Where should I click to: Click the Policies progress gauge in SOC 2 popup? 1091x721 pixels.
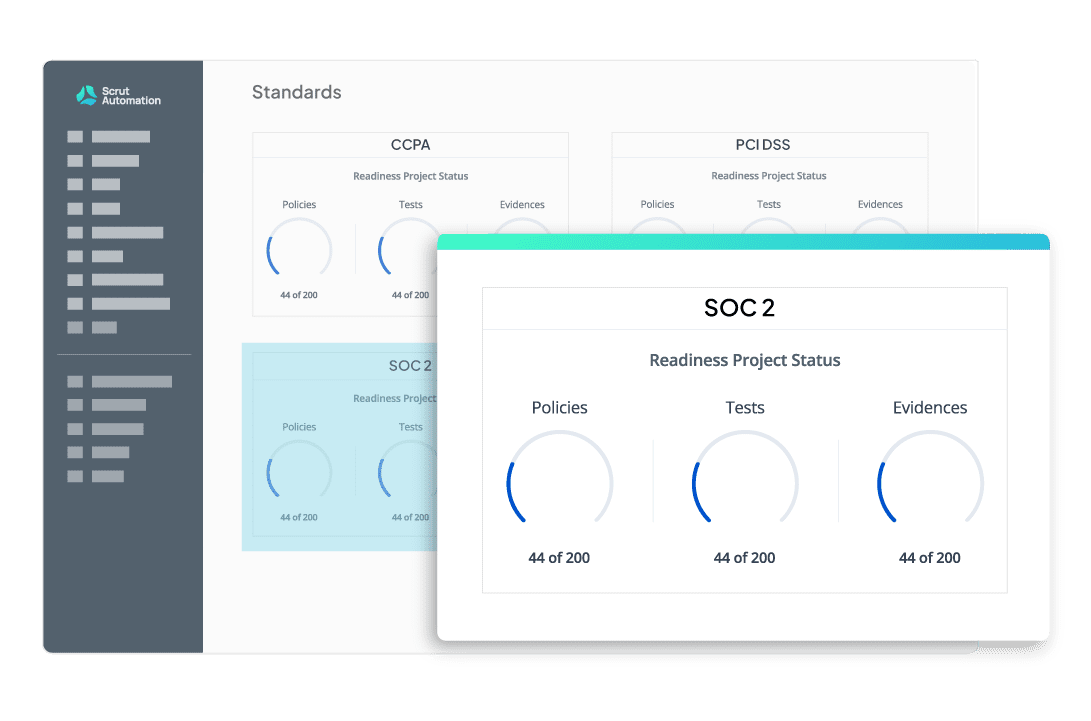coord(559,477)
